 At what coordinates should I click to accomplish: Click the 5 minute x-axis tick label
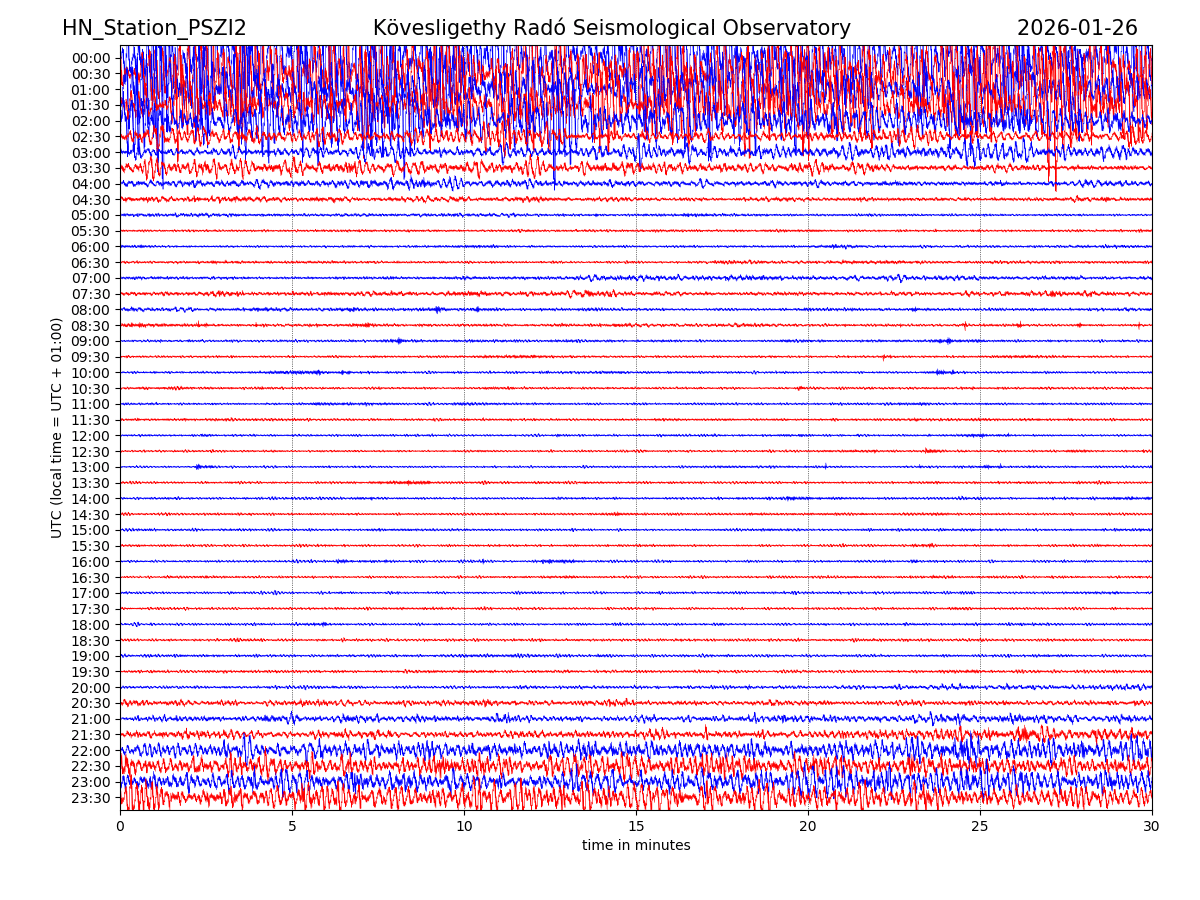point(292,827)
